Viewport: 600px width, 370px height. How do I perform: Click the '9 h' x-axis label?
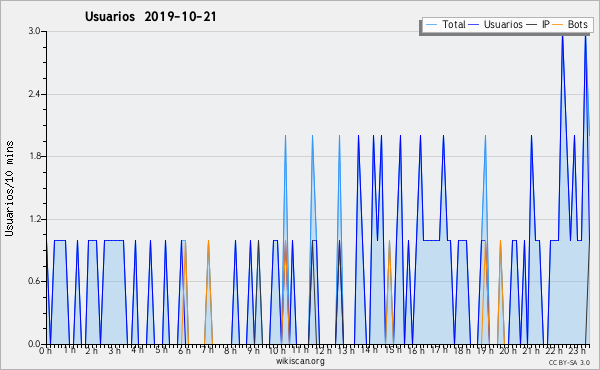click(x=253, y=350)
